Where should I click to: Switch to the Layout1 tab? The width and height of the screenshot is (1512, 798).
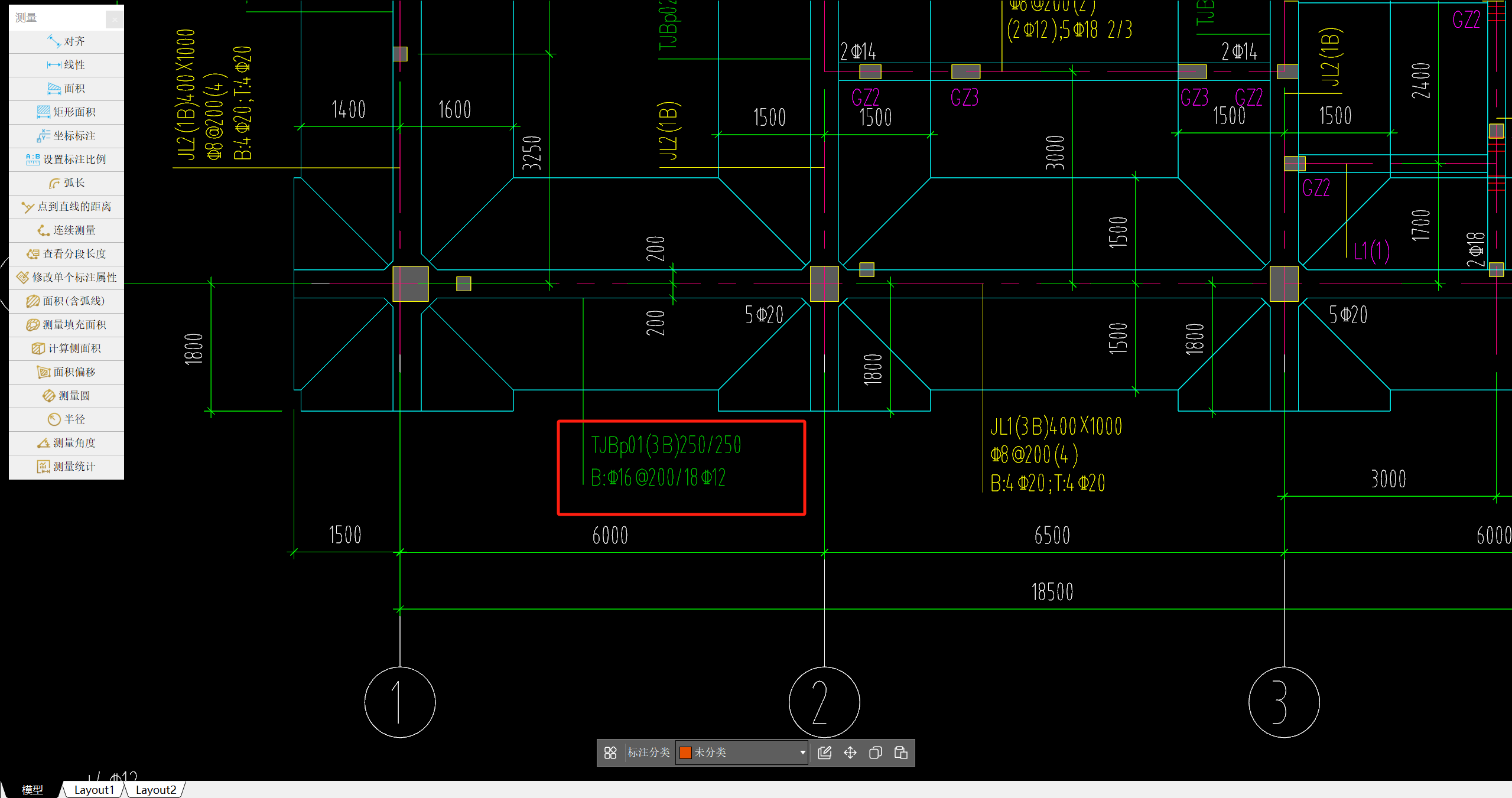coord(94,790)
